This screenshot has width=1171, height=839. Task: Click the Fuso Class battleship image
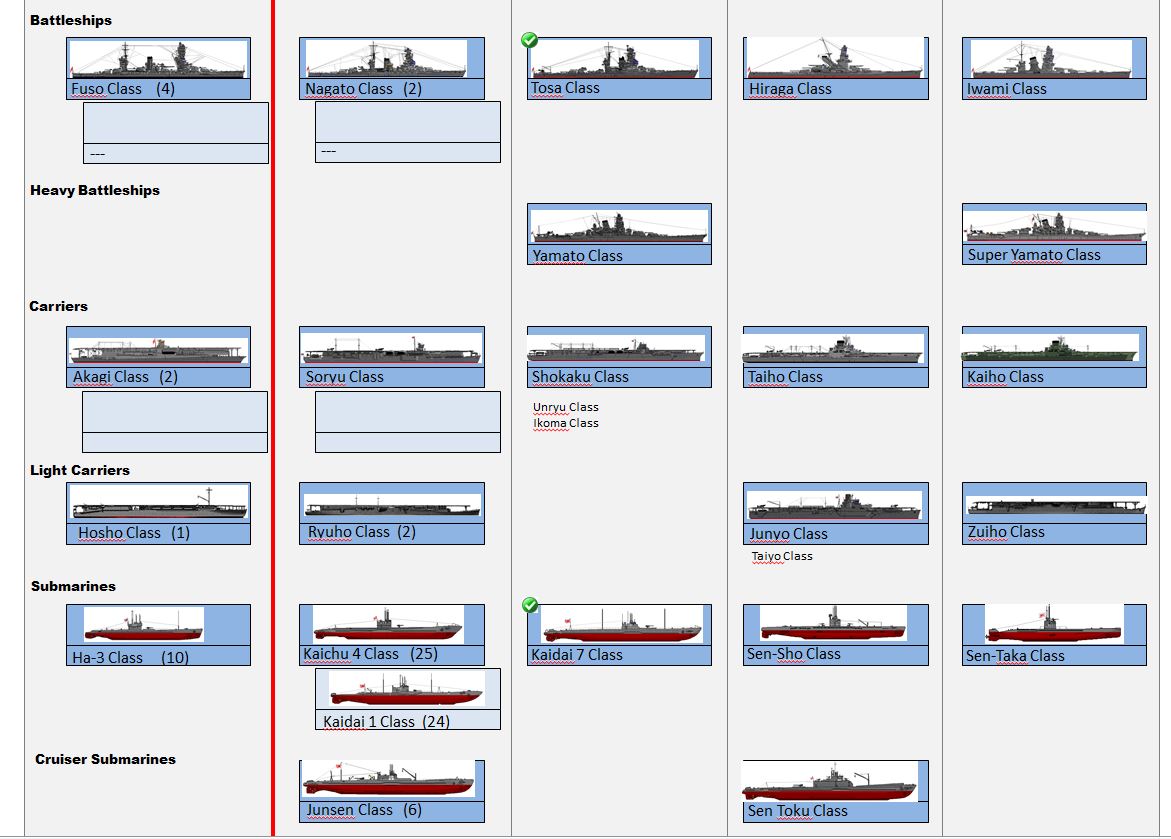coord(158,60)
